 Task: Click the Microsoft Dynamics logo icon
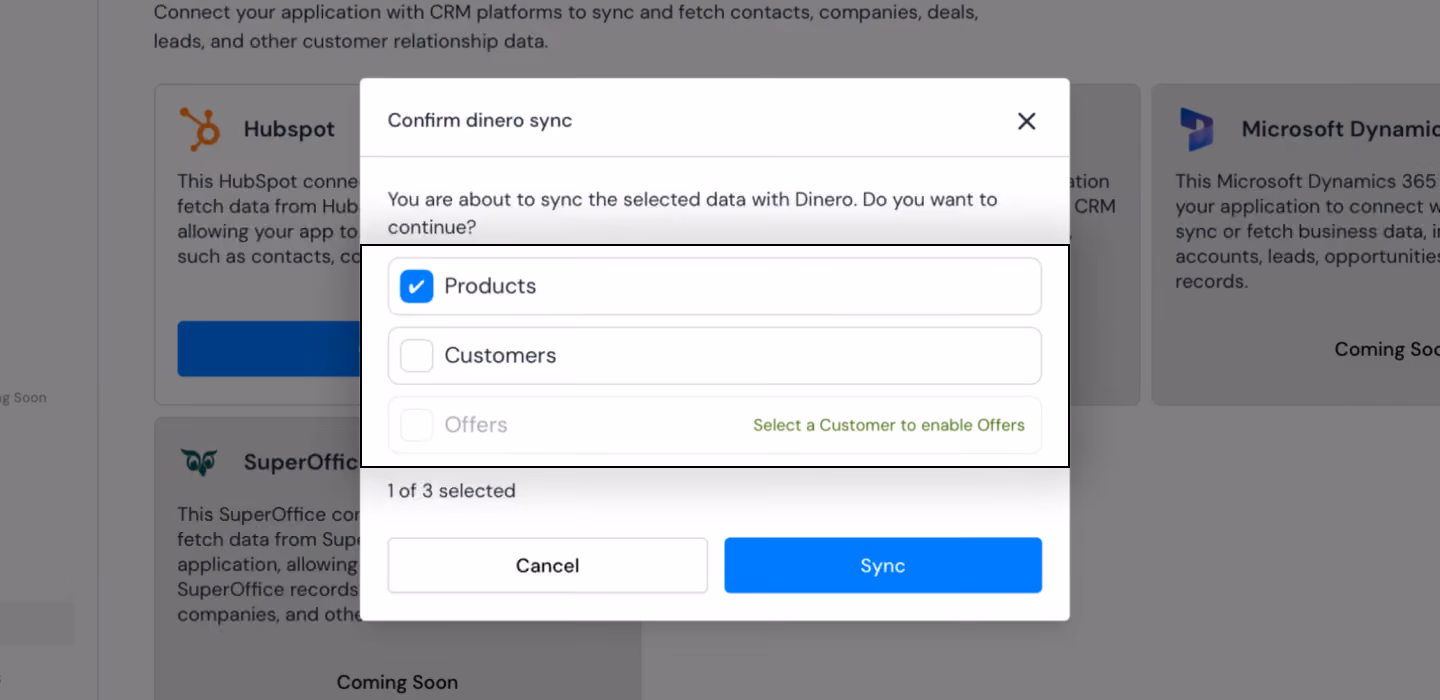click(1196, 129)
